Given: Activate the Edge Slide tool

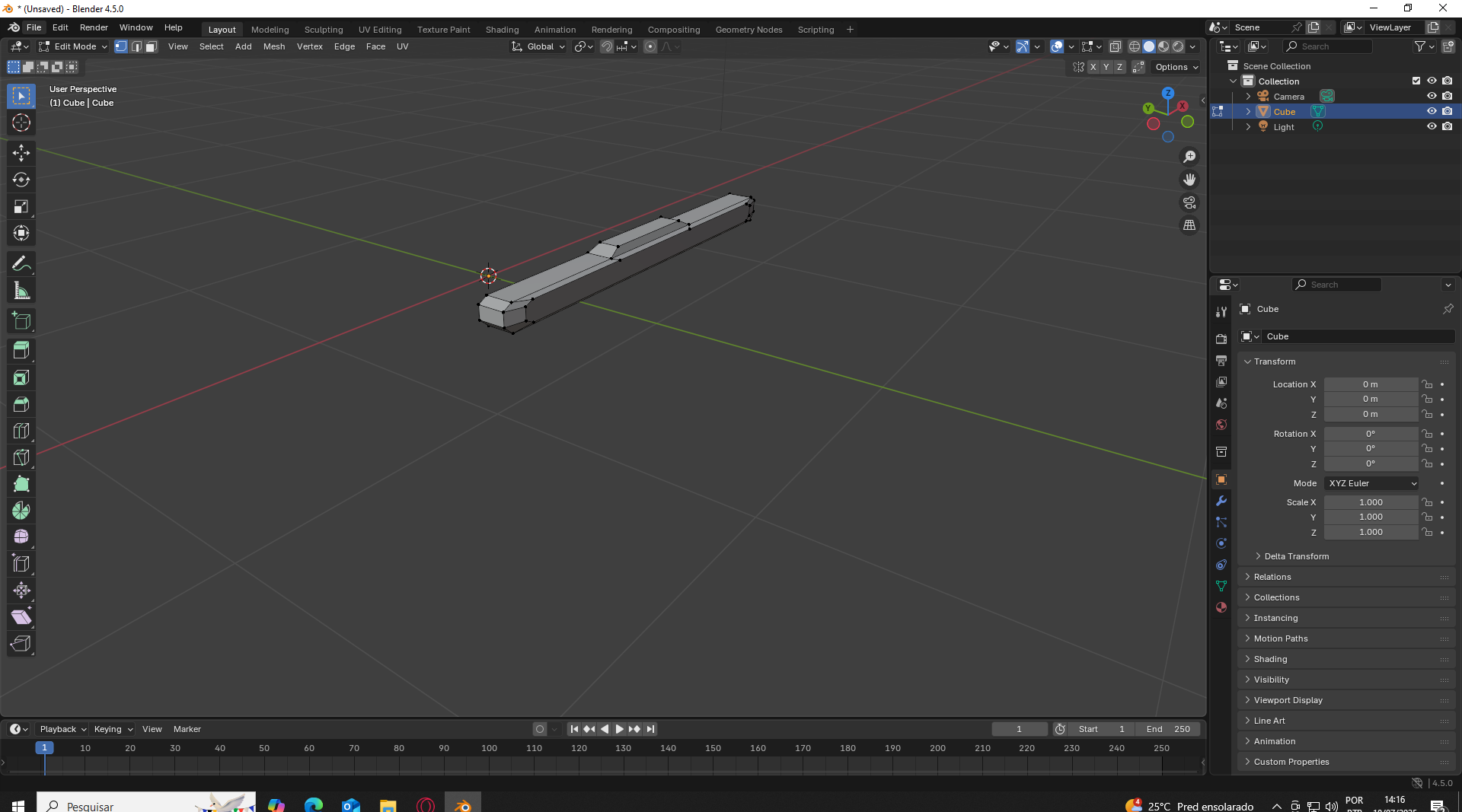Looking at the screenshot, I should point(21,564).
